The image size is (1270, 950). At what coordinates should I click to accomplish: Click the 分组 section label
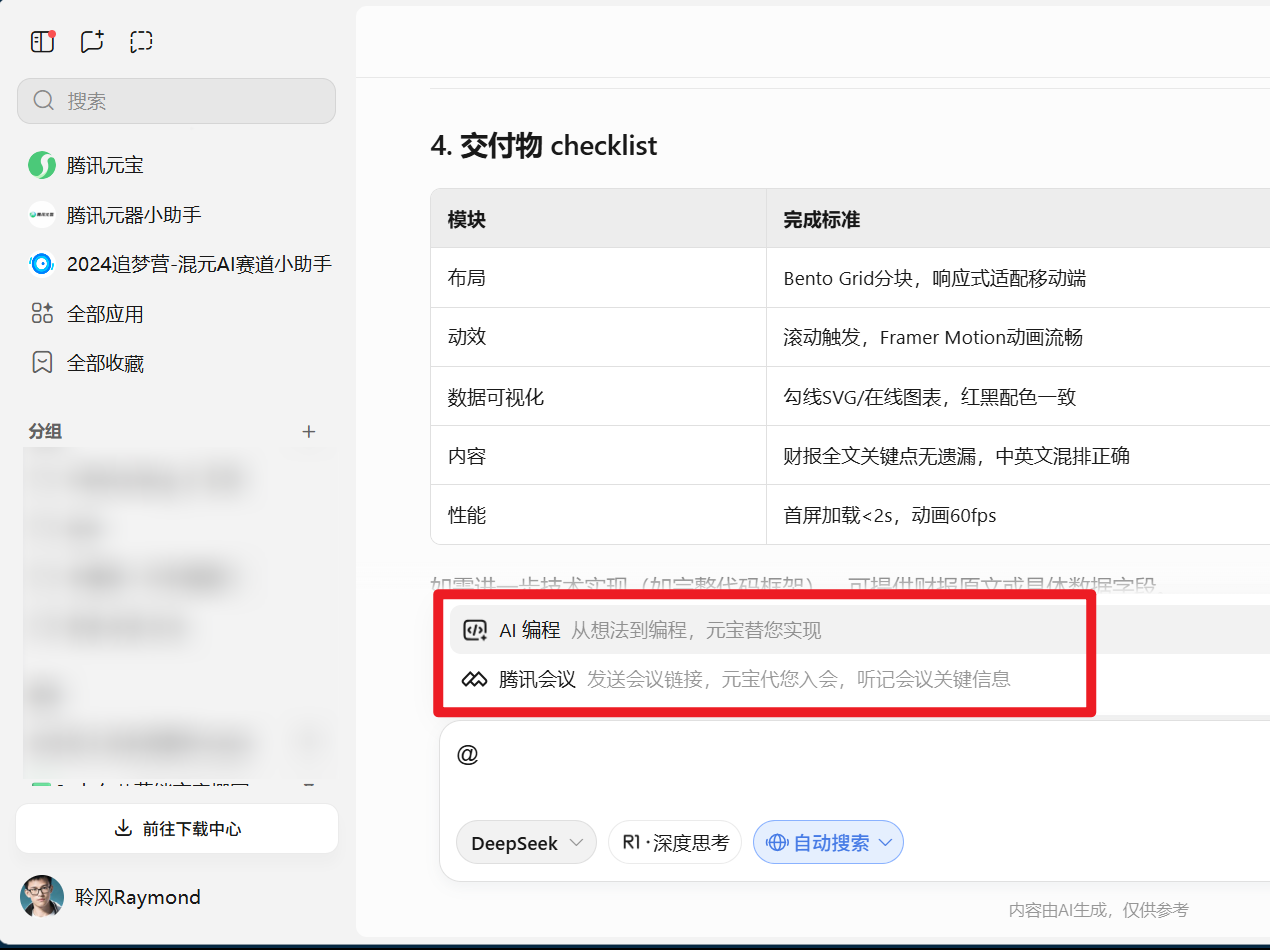point(45,432)
